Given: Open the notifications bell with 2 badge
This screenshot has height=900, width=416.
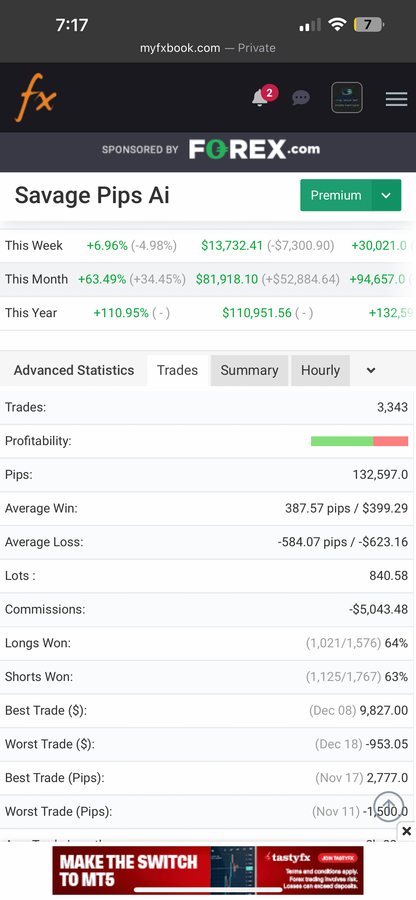Looking at the screenshot, I should click(264, 96).
